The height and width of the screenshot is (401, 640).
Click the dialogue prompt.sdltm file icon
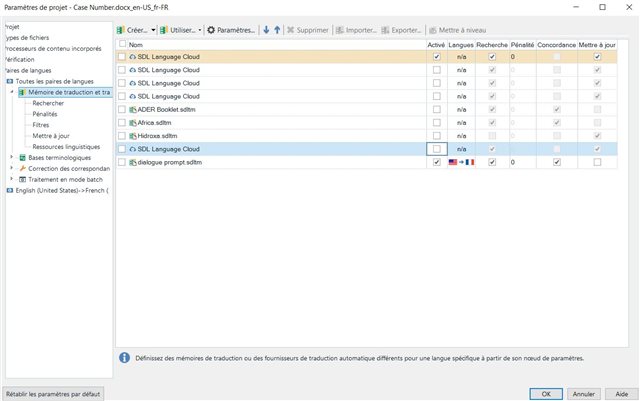(x=133, y=162)
